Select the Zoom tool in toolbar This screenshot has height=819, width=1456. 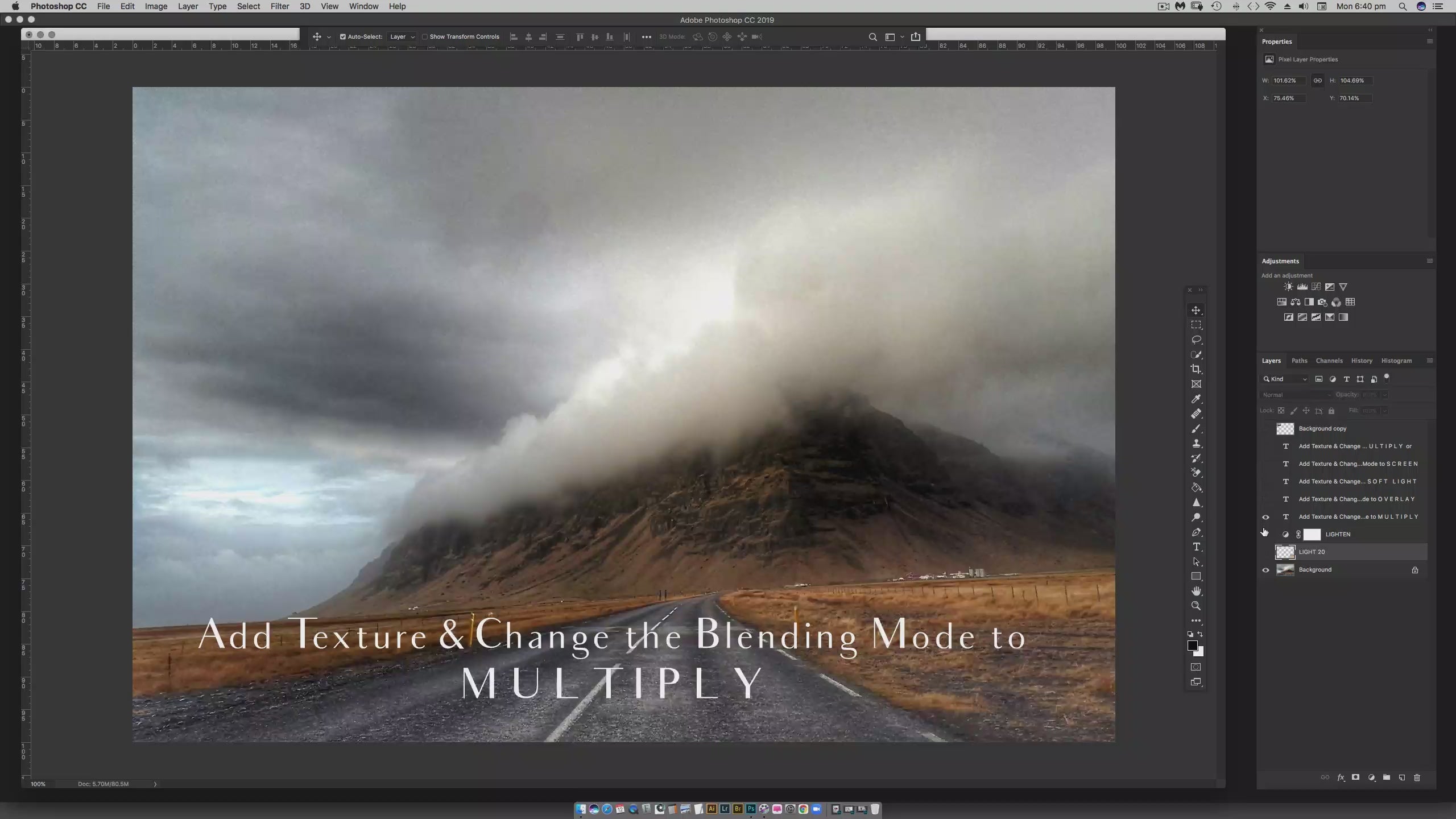pyautogui.click(x=1196, y=606)
